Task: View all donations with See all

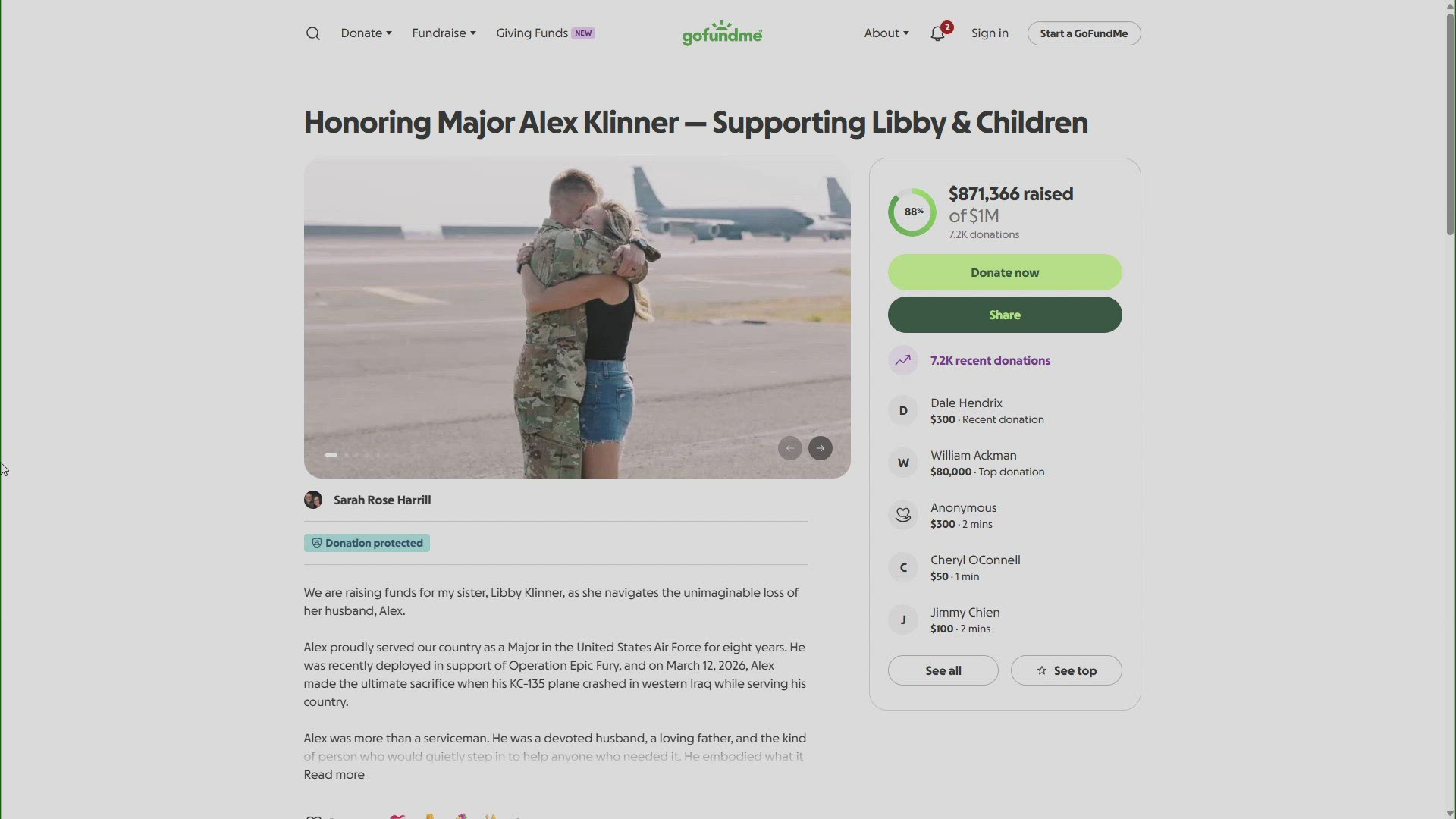Action: coord(943,670)
